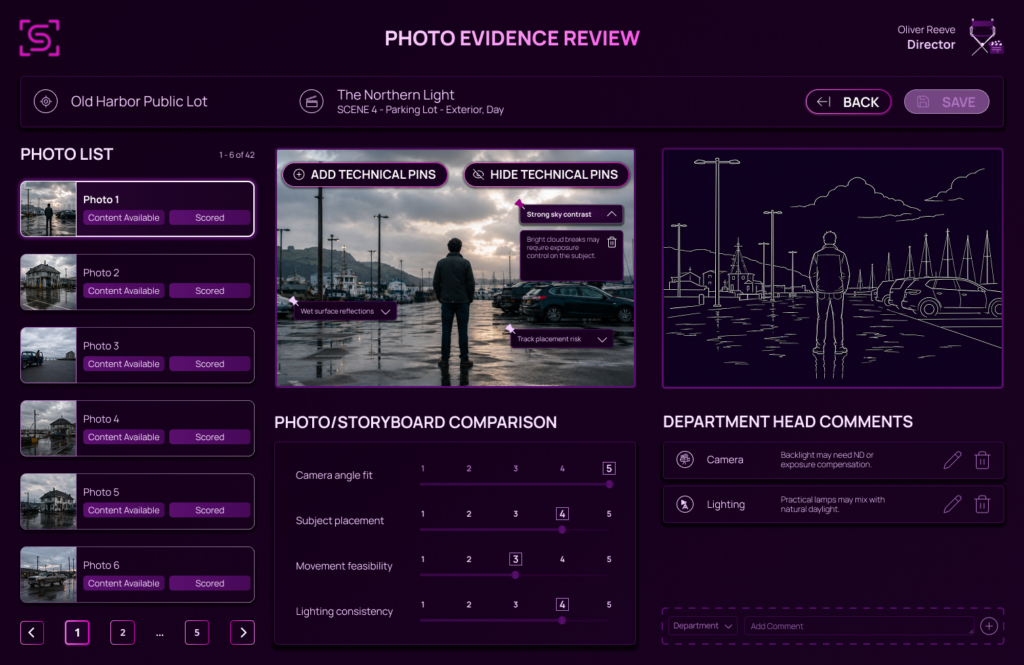
Task: Click Photo 5 Content Available badge
Action: tap(123, 510)
